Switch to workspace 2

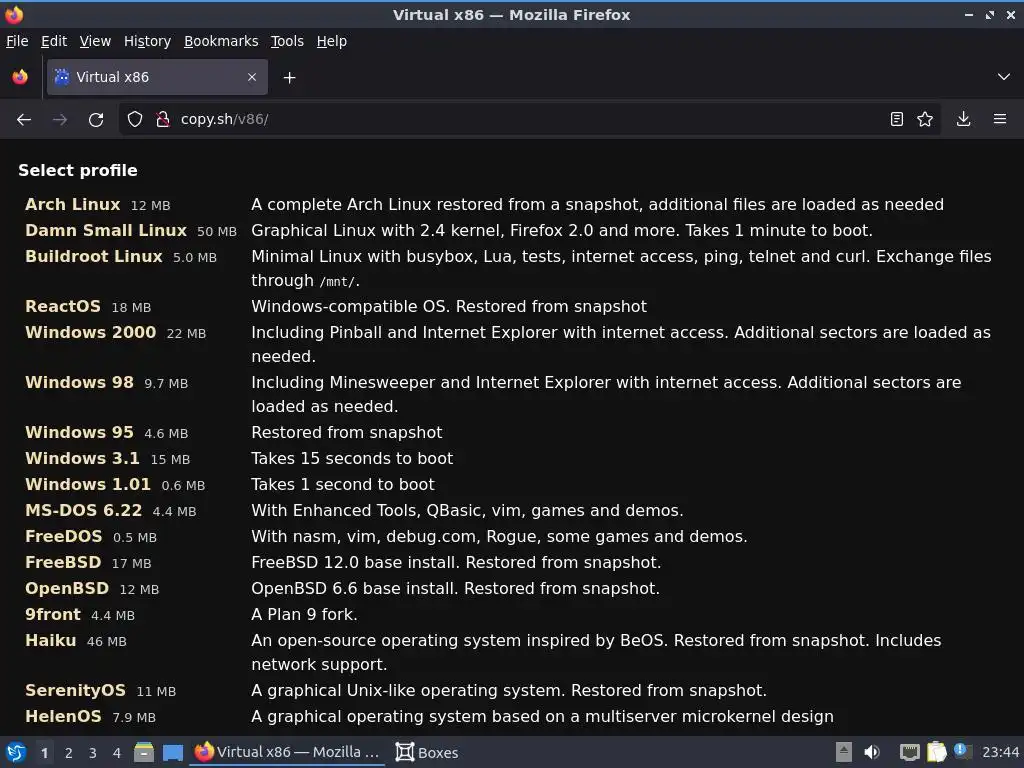[68, 753]
